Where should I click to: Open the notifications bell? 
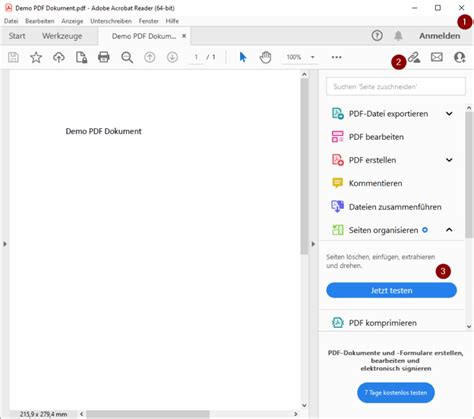pyautogui.click(x=398, y=35)
